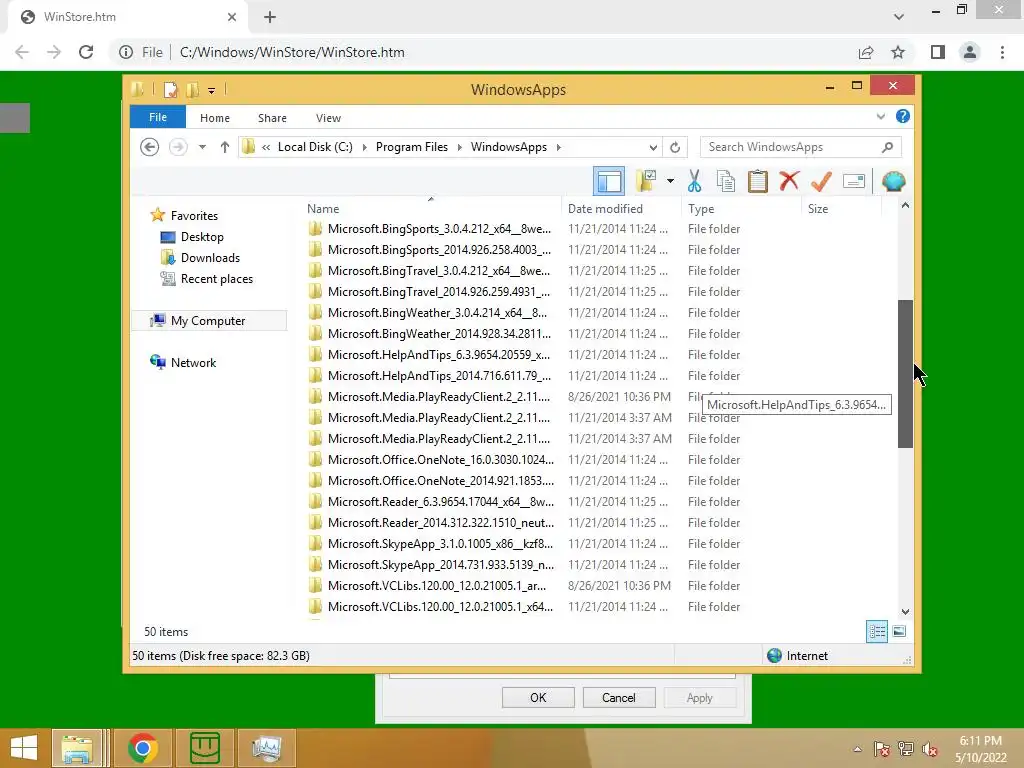1024x768 pixels.
Task: Click the Properties quick access icon in title bar
Action: pos(170,89)
